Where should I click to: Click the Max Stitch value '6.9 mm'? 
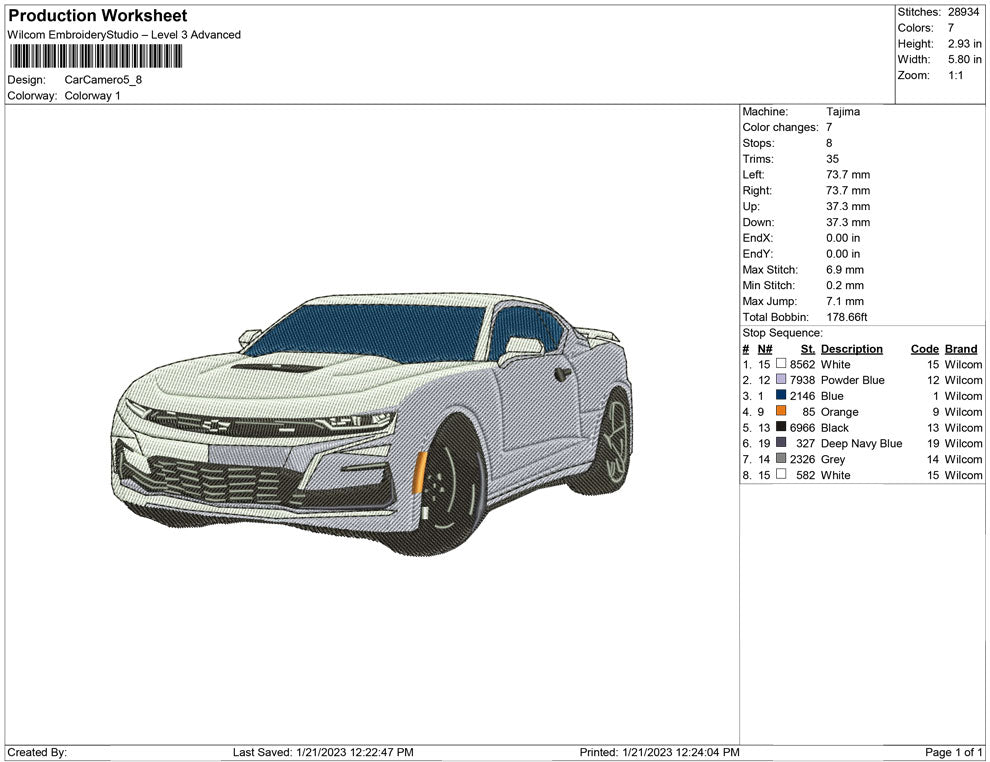[845, 270]
